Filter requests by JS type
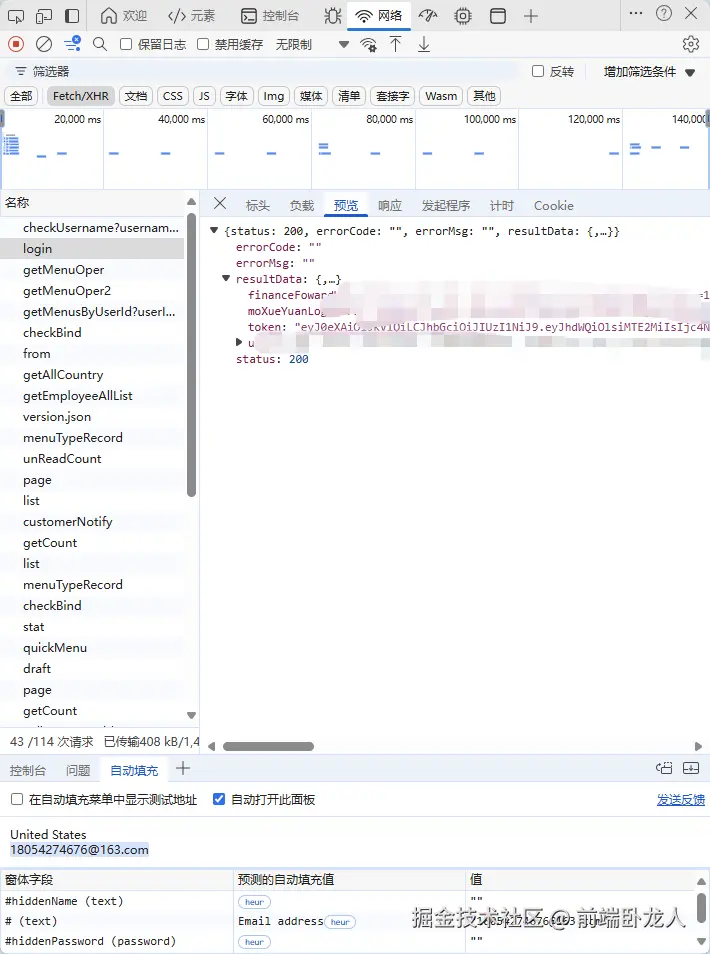710x954 pixels. 204,96
